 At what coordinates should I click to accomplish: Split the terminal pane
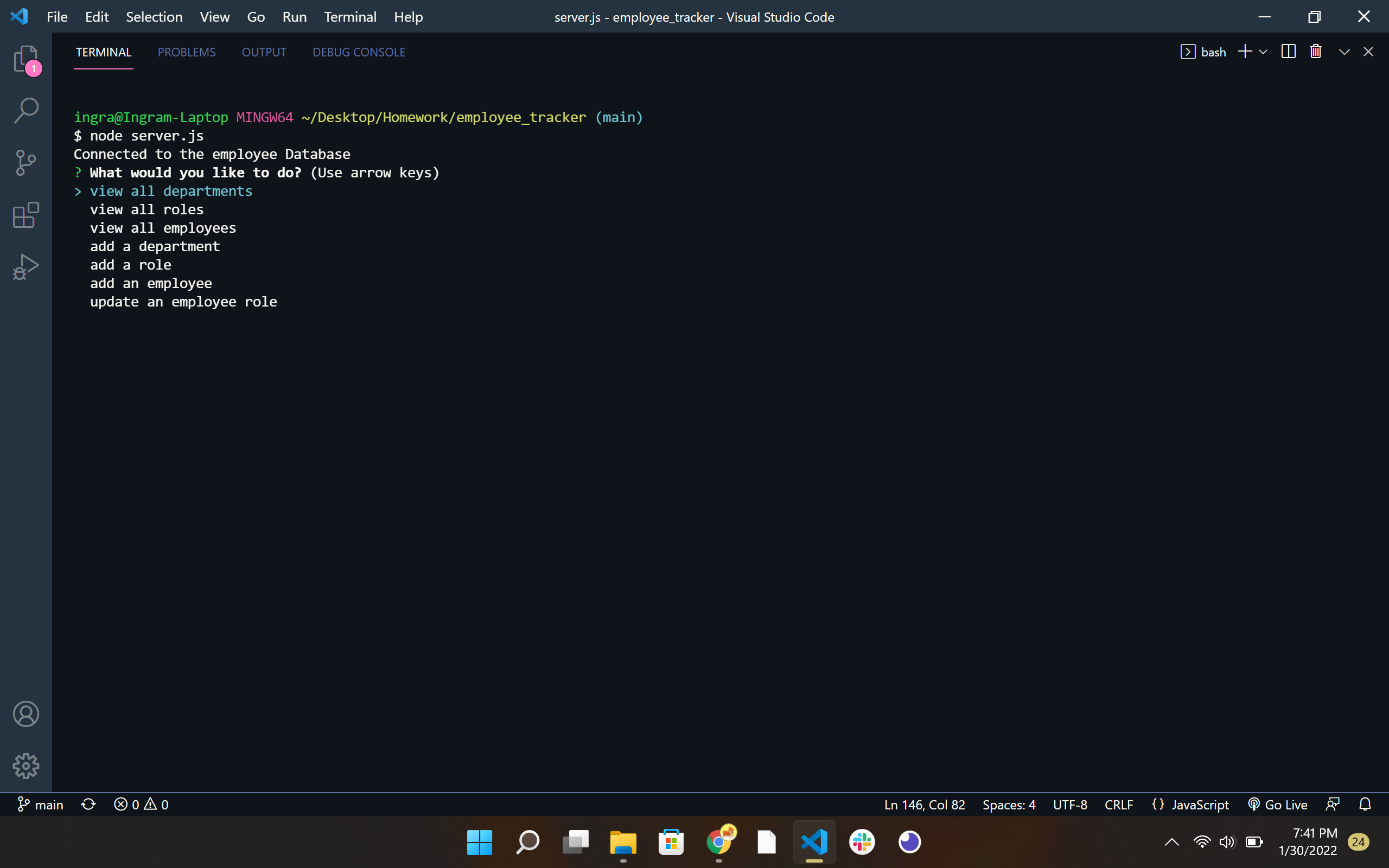pyautogui.click(x=1288, y=51)
